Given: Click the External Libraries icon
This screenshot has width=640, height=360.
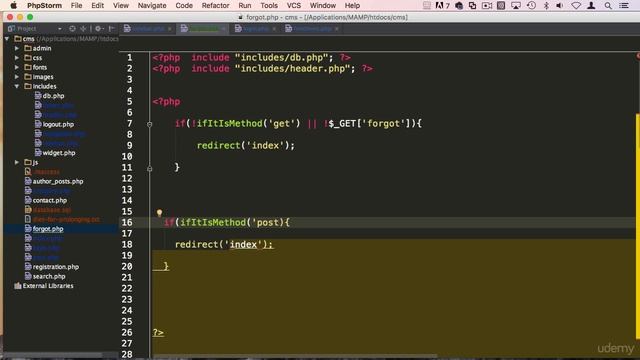Looking at the screenshot, I should 18,286.
